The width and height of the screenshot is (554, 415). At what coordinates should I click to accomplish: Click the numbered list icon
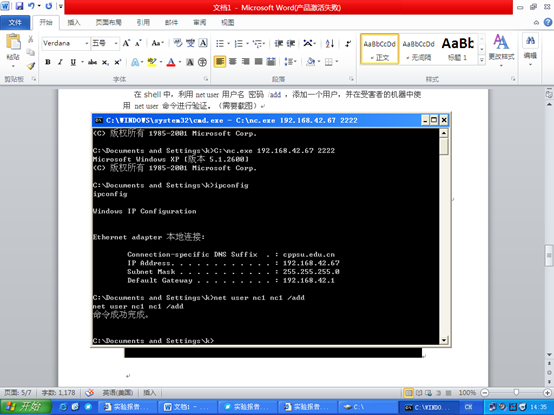coord(239,43)
